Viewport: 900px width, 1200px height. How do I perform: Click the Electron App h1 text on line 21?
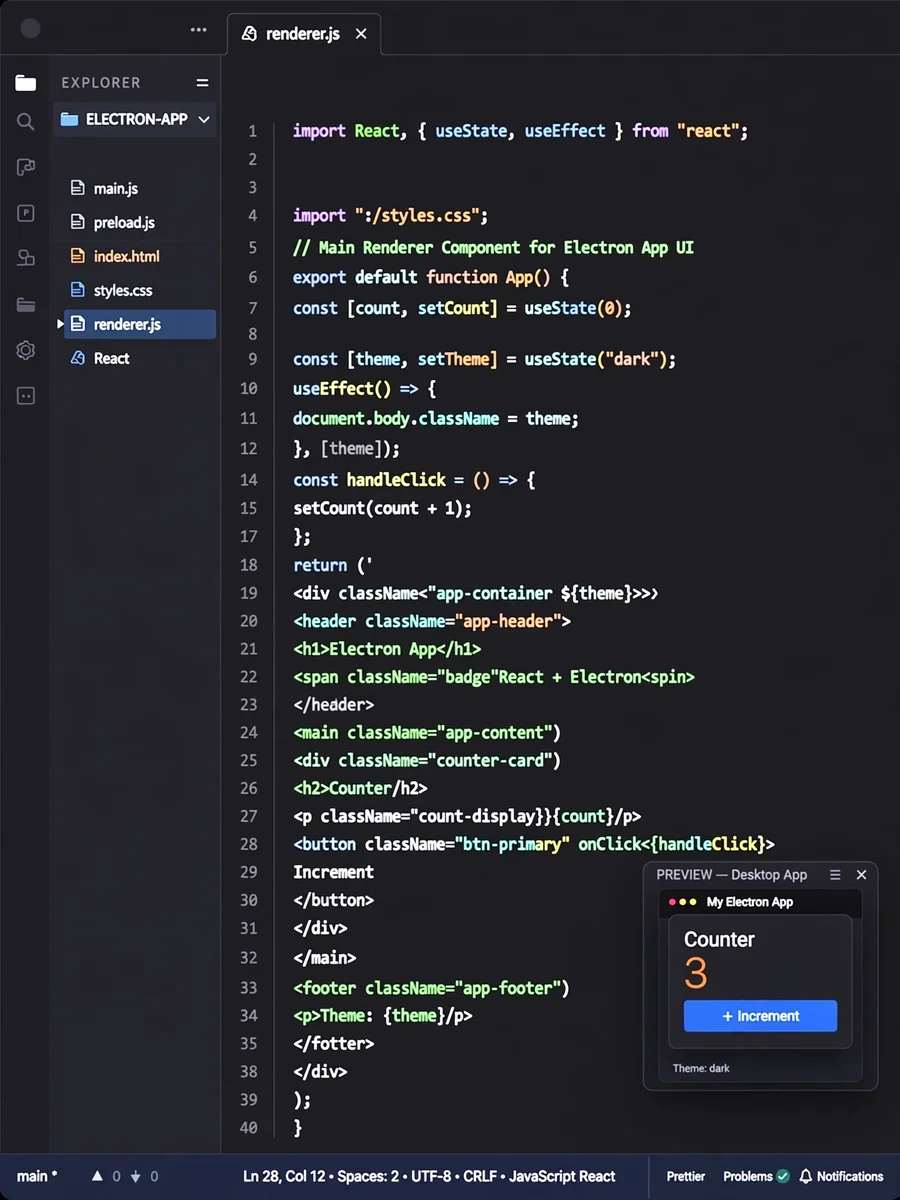point(383,649)
